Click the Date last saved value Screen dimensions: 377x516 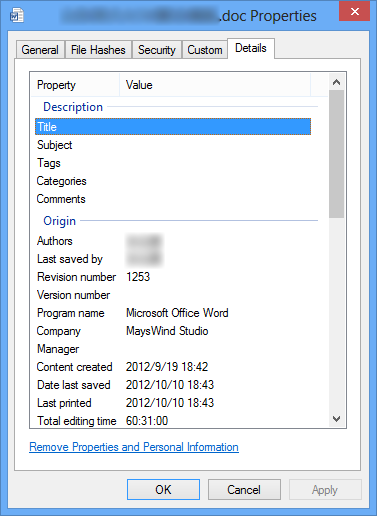pos(170,385)
